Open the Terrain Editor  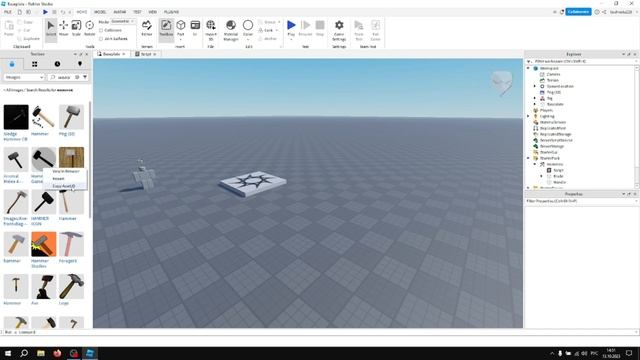(x=147, y=29)
